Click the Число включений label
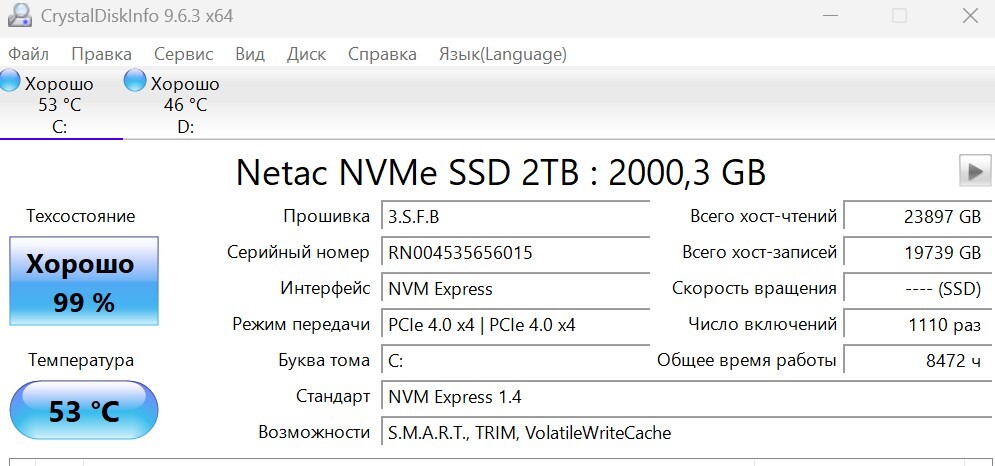The image size is (995, 466). click(763, 325)
